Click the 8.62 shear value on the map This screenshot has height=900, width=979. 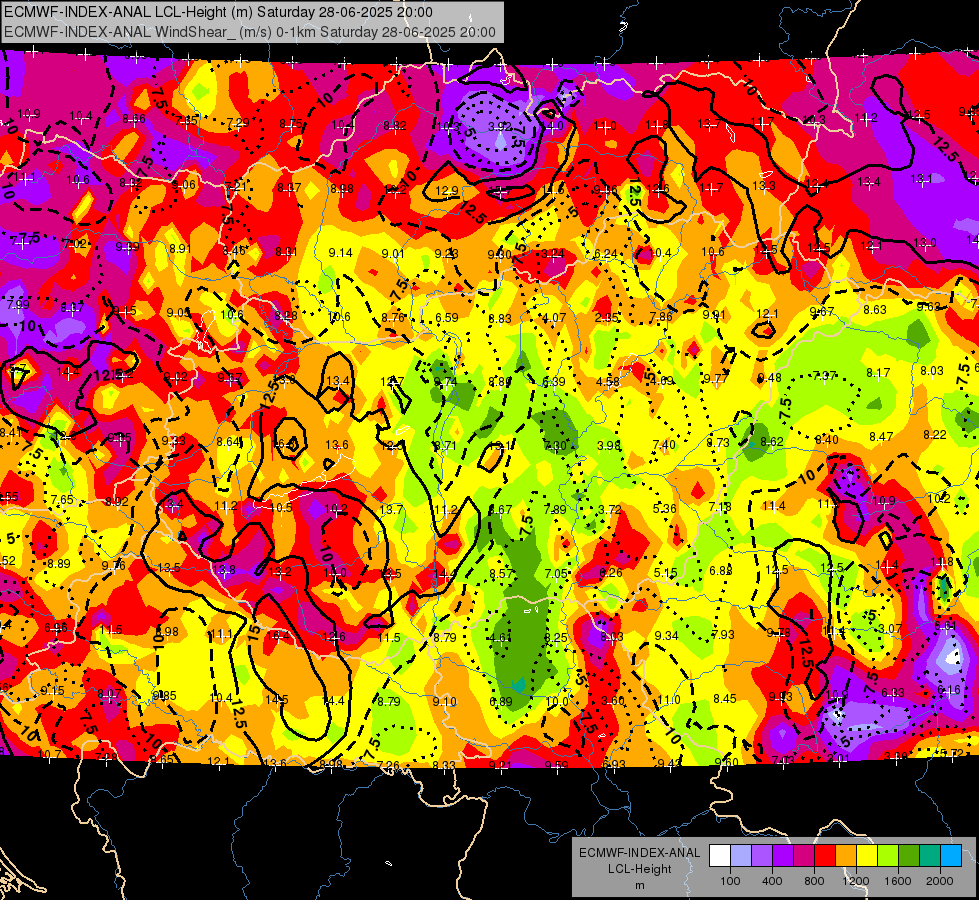point(772,441)
